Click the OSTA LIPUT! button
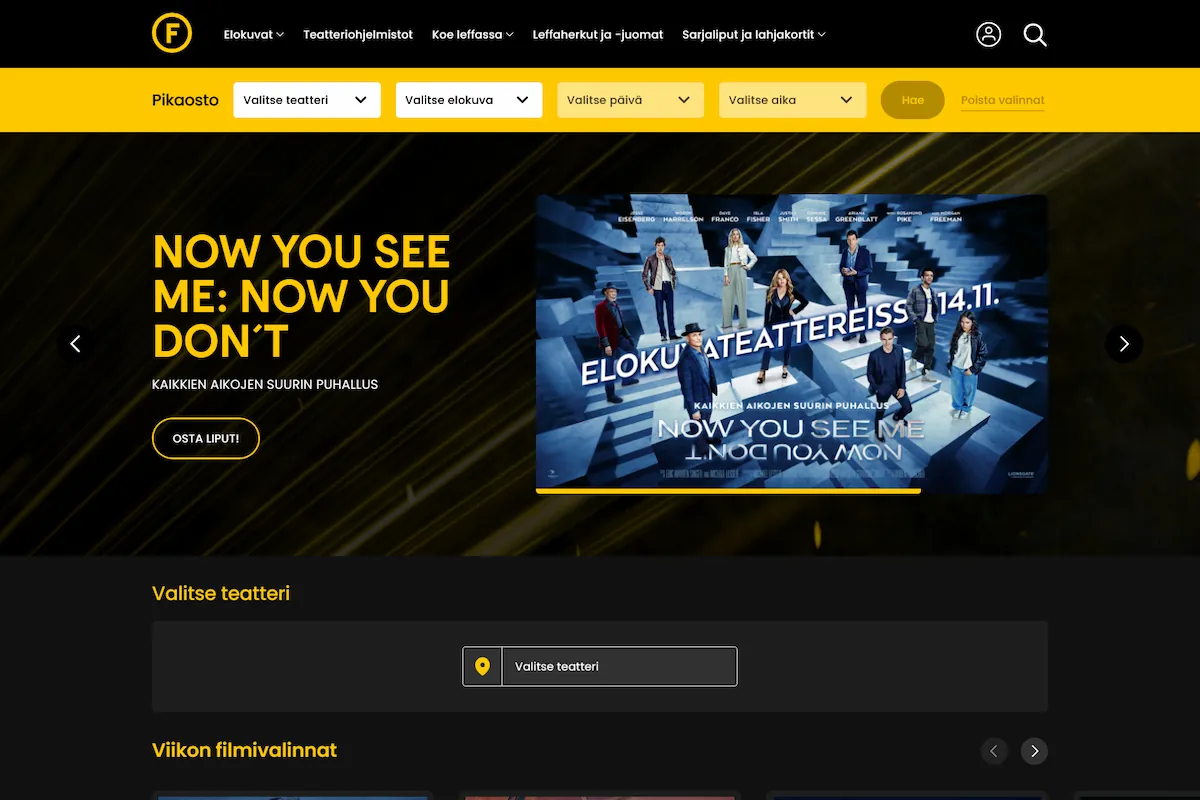 coord(205,438)
